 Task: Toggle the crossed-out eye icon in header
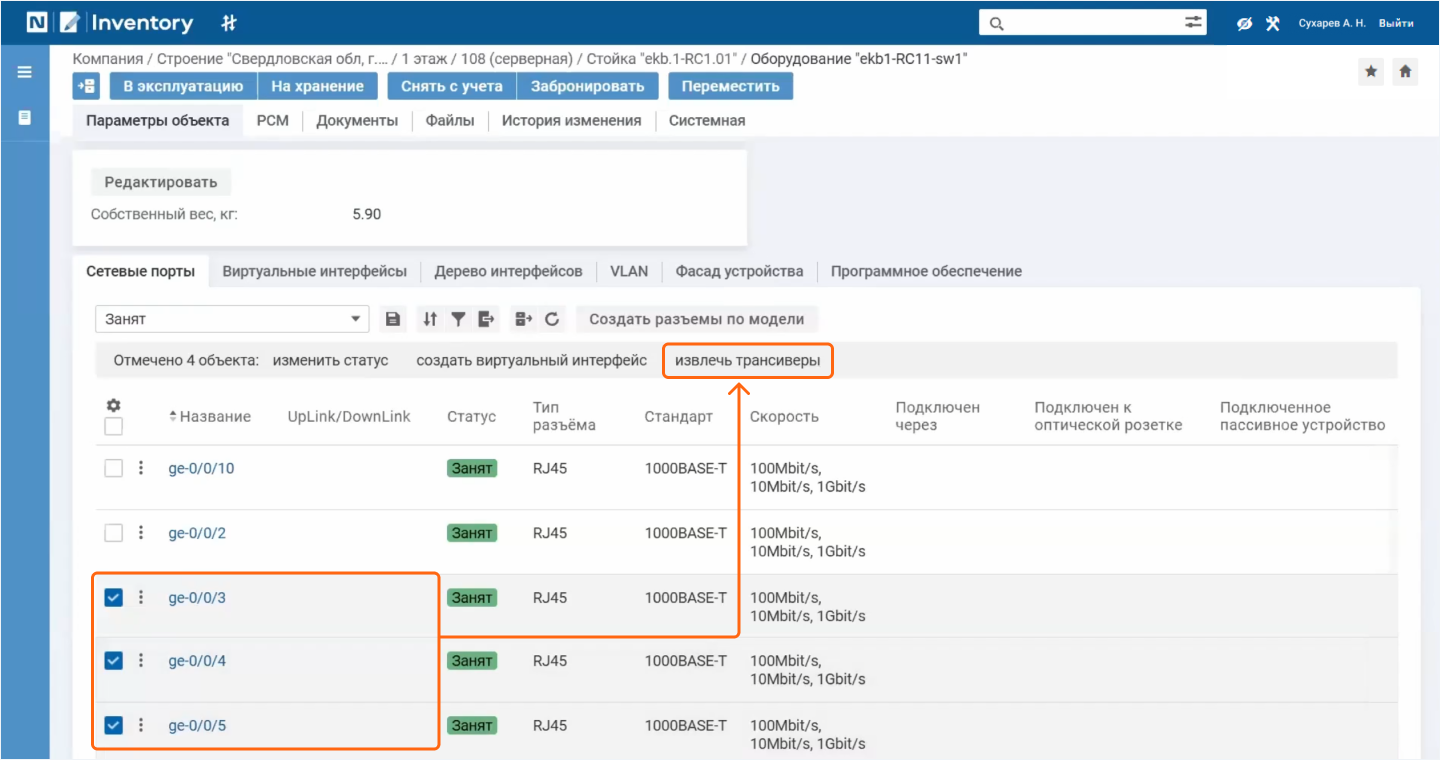1244,23
